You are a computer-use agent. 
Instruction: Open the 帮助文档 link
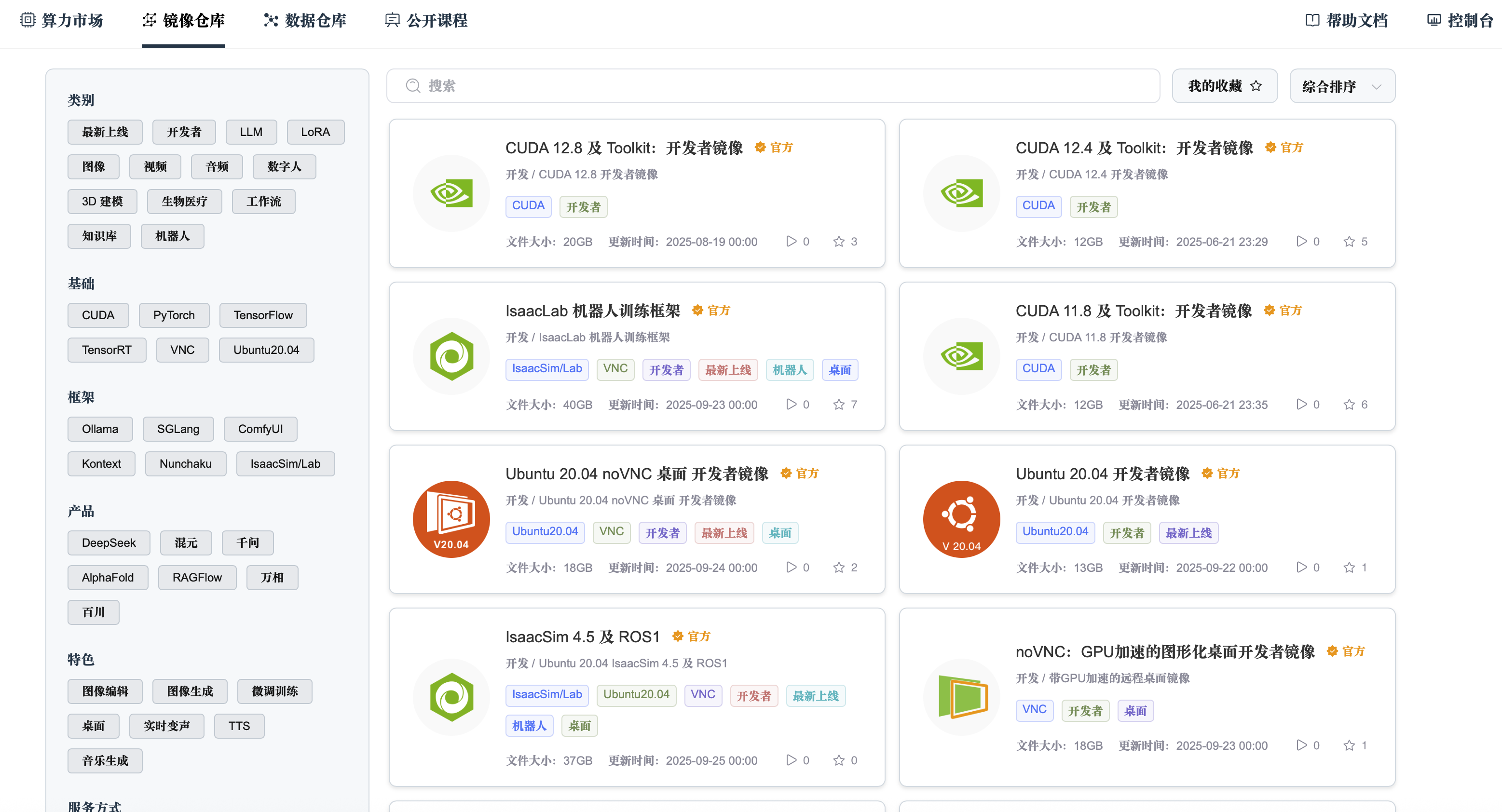coord(1346,20)
